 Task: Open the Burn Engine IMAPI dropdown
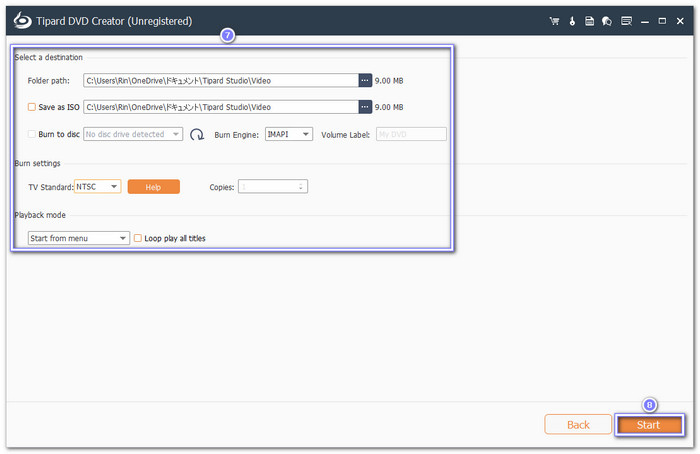coord(289,134)
